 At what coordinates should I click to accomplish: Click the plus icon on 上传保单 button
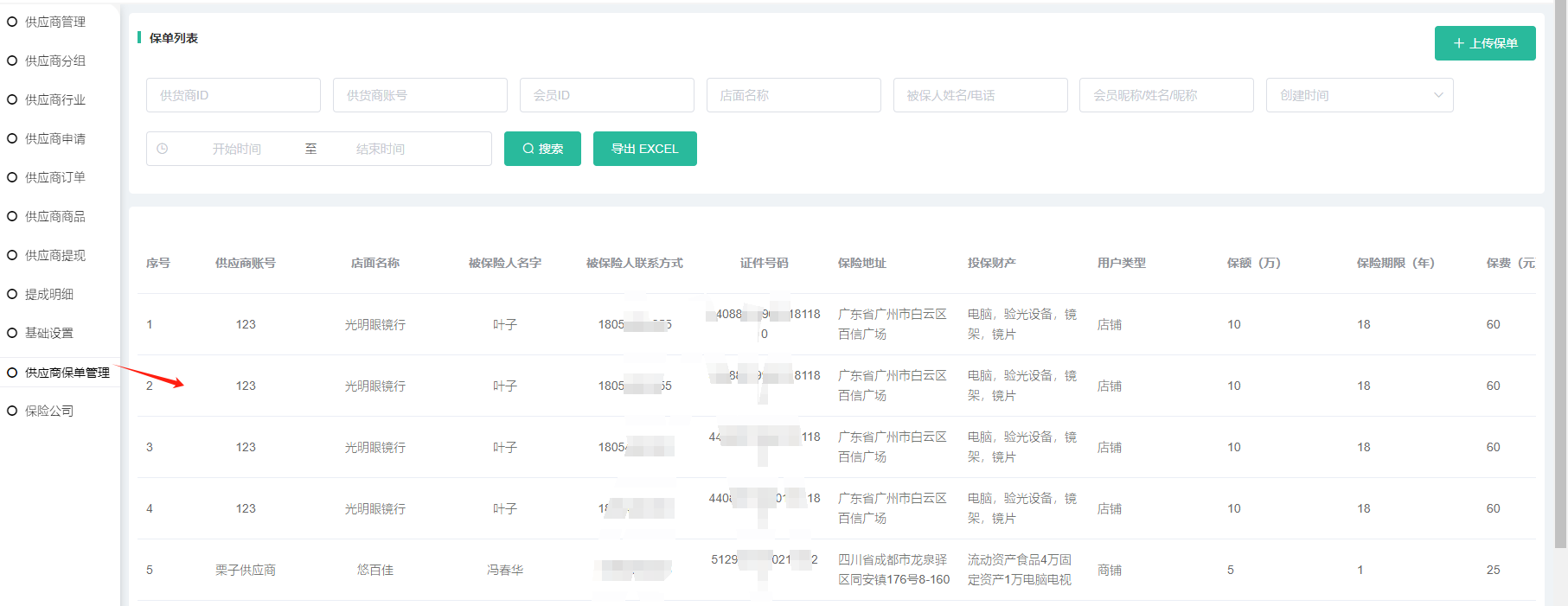1458,43
